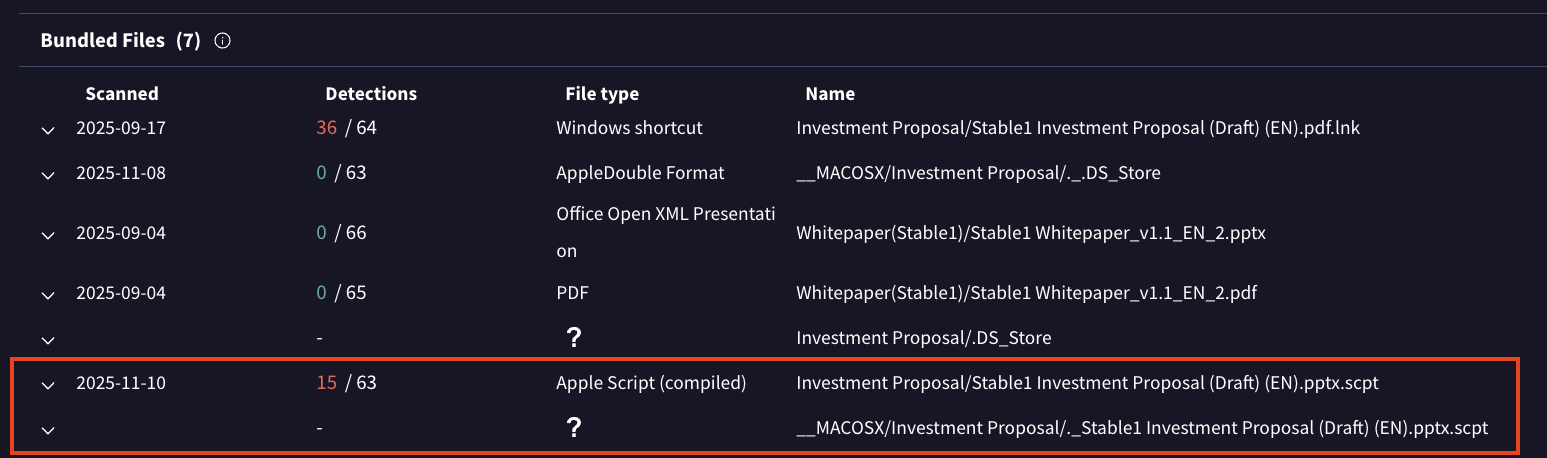Click the Scanned column header
The width and height of the screenshot is (1547, 458).
(x=122, y=94)
